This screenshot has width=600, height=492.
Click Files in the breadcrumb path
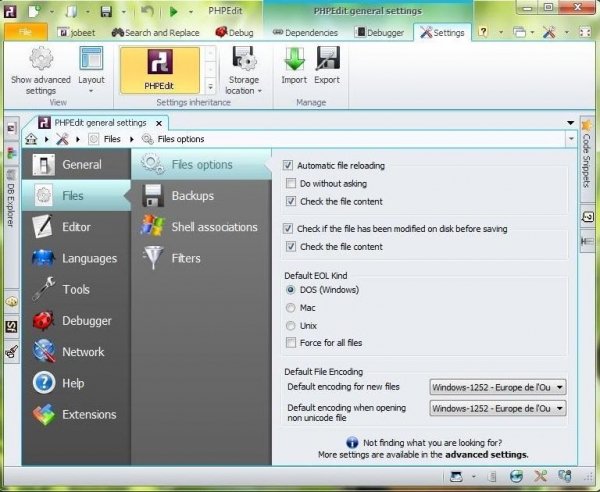pos(112,139)
